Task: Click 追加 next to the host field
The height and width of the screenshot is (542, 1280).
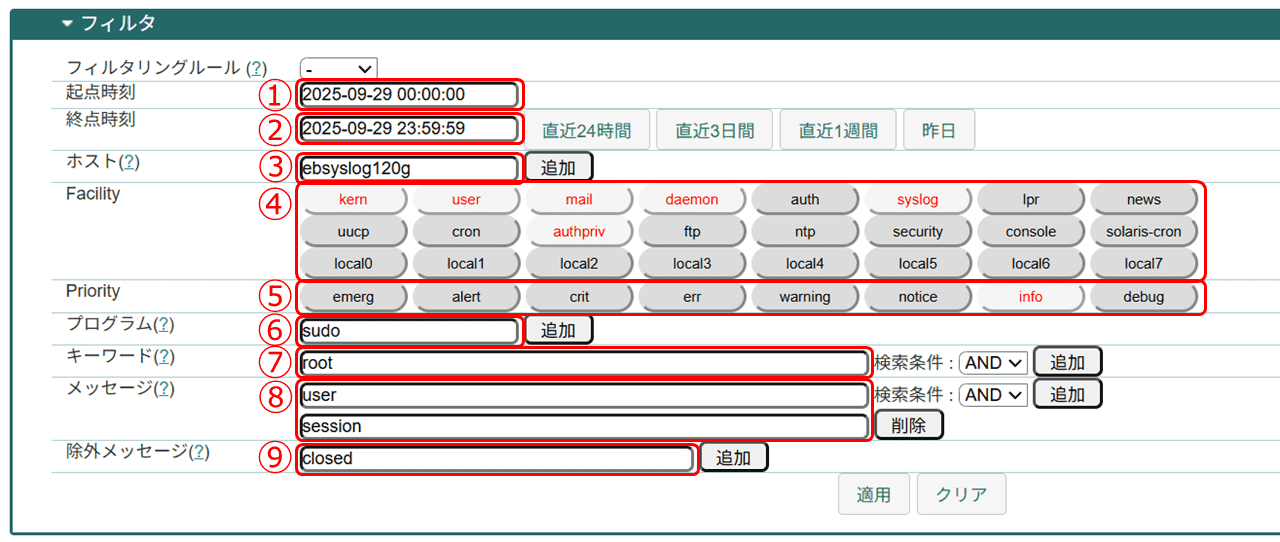Action: tap(558, 167)
